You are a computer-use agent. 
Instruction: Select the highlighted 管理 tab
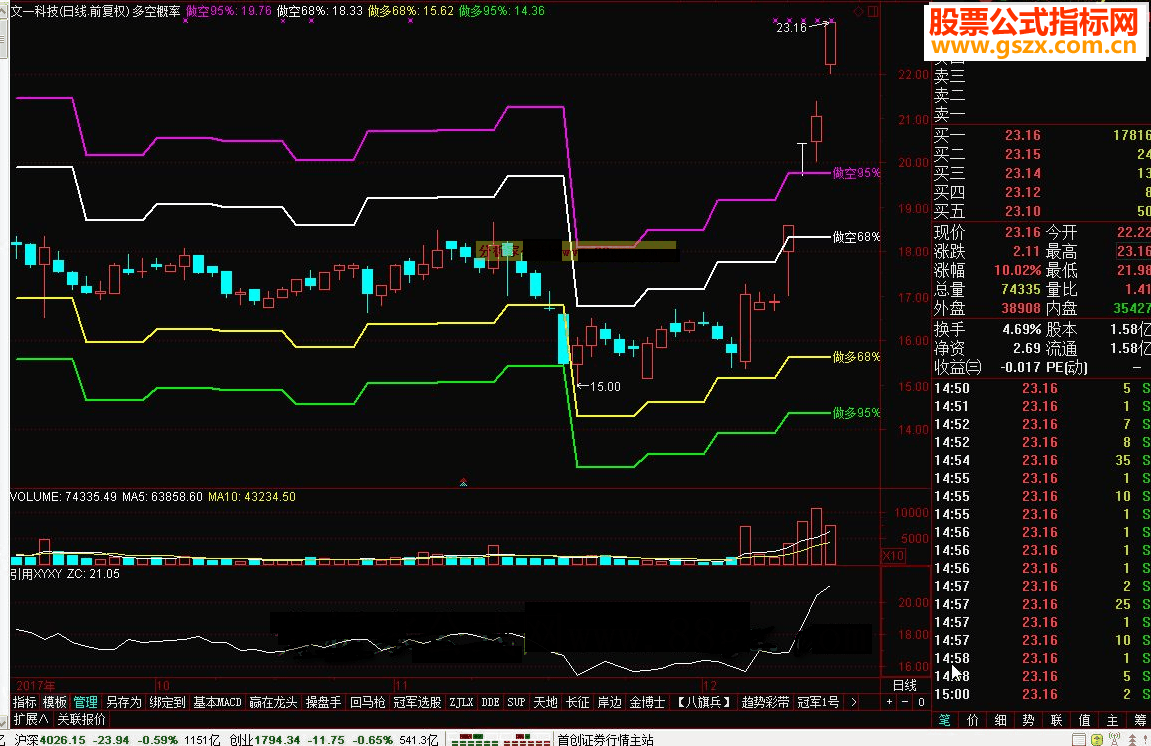pos(85,702)
